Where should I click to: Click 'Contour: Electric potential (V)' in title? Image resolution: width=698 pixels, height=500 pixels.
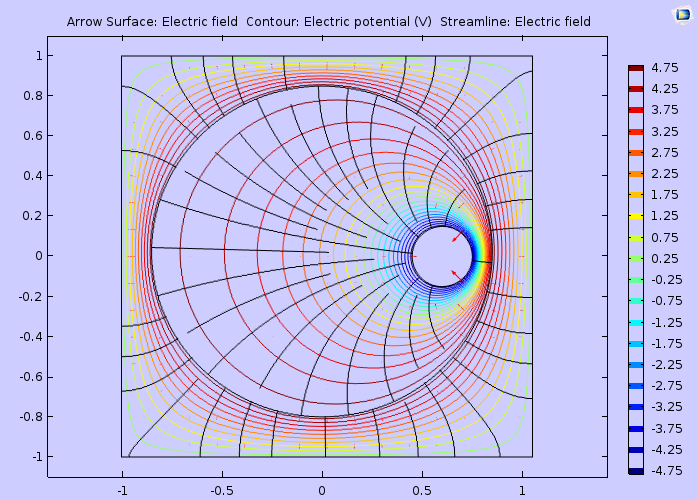[335, 22]
